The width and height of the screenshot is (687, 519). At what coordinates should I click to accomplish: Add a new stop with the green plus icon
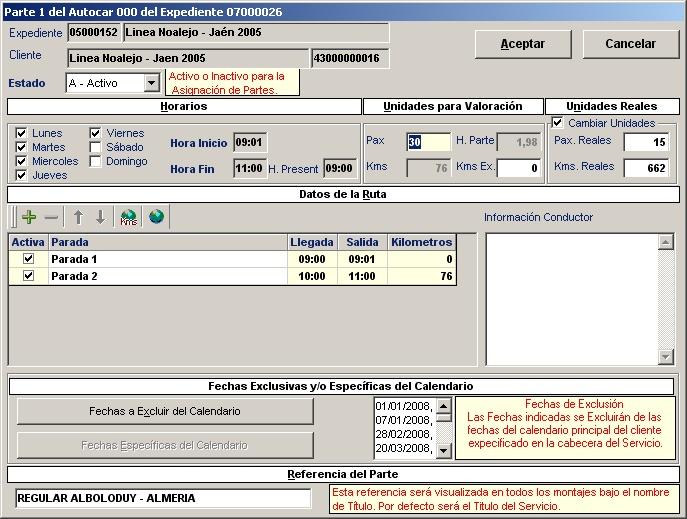(29, 217)
